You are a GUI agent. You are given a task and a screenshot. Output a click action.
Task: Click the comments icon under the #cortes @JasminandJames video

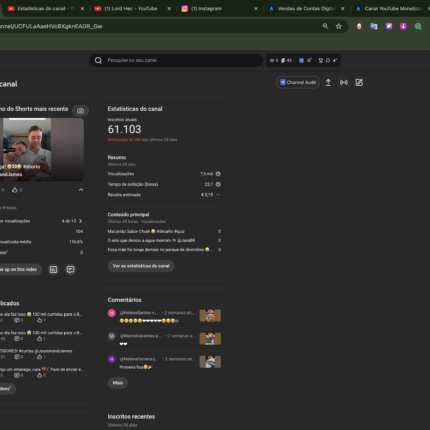(17, 357)
